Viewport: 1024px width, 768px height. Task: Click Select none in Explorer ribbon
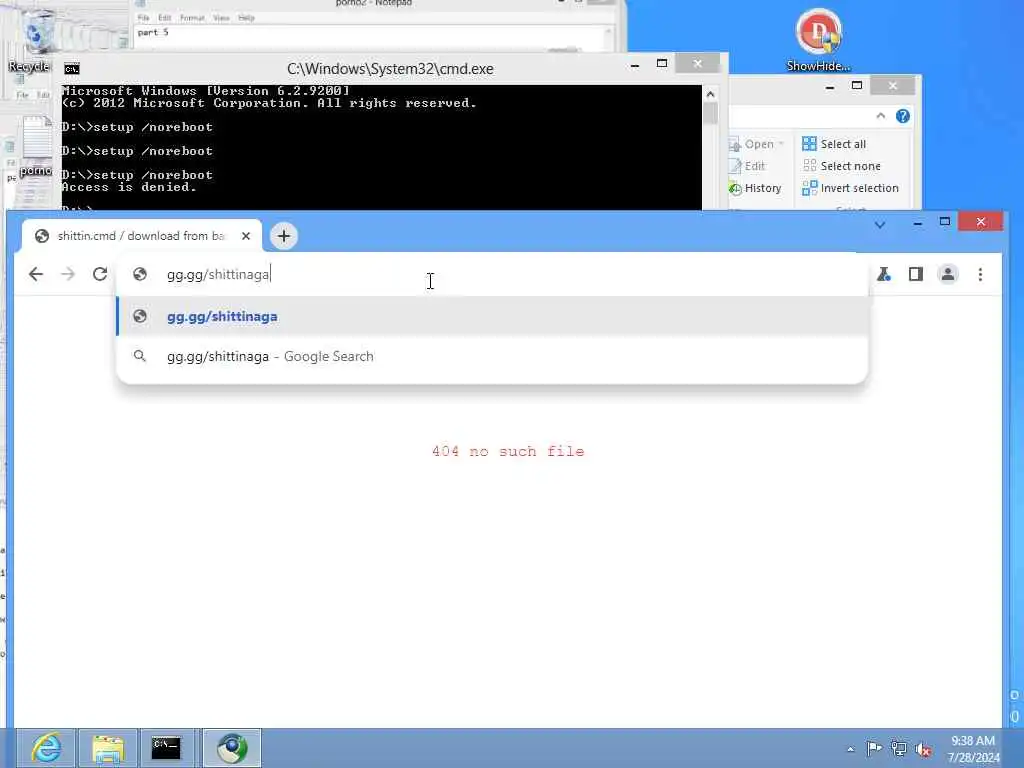[841, 166]
